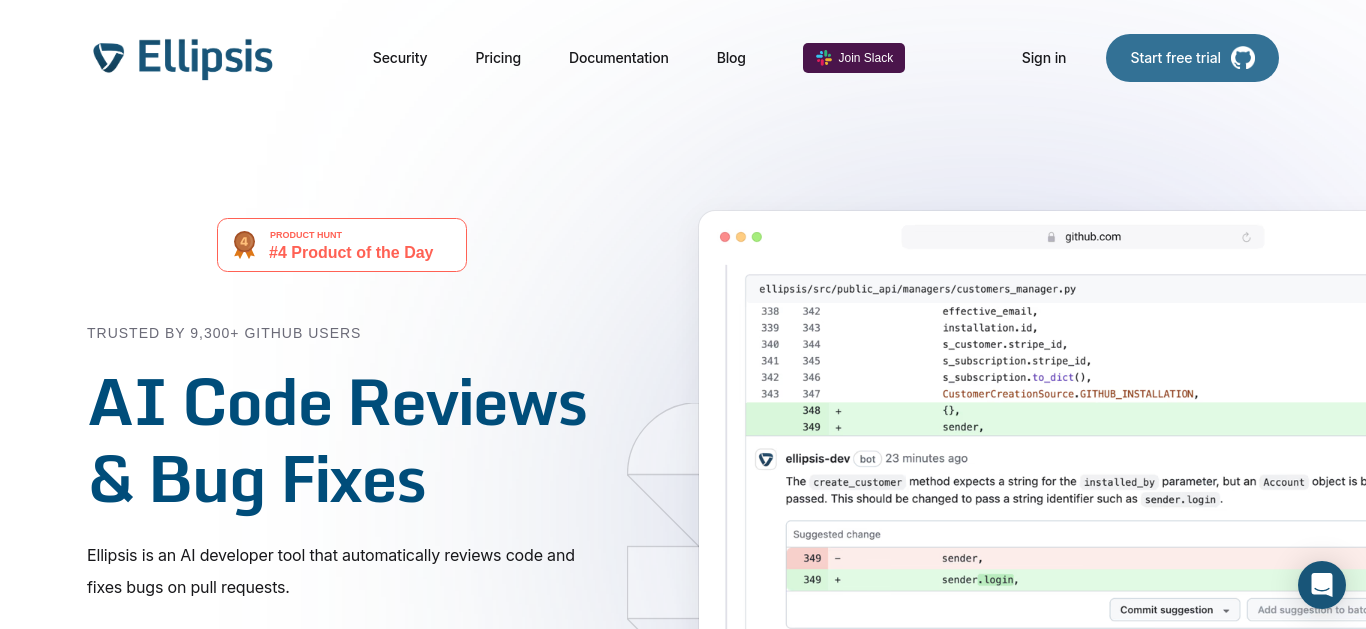Click the 'bot' label badge

[x=868, y=459]
